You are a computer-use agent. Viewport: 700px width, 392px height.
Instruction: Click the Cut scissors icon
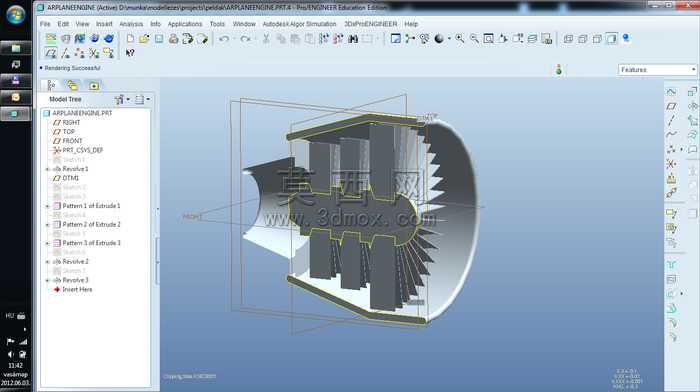(266, 39)
